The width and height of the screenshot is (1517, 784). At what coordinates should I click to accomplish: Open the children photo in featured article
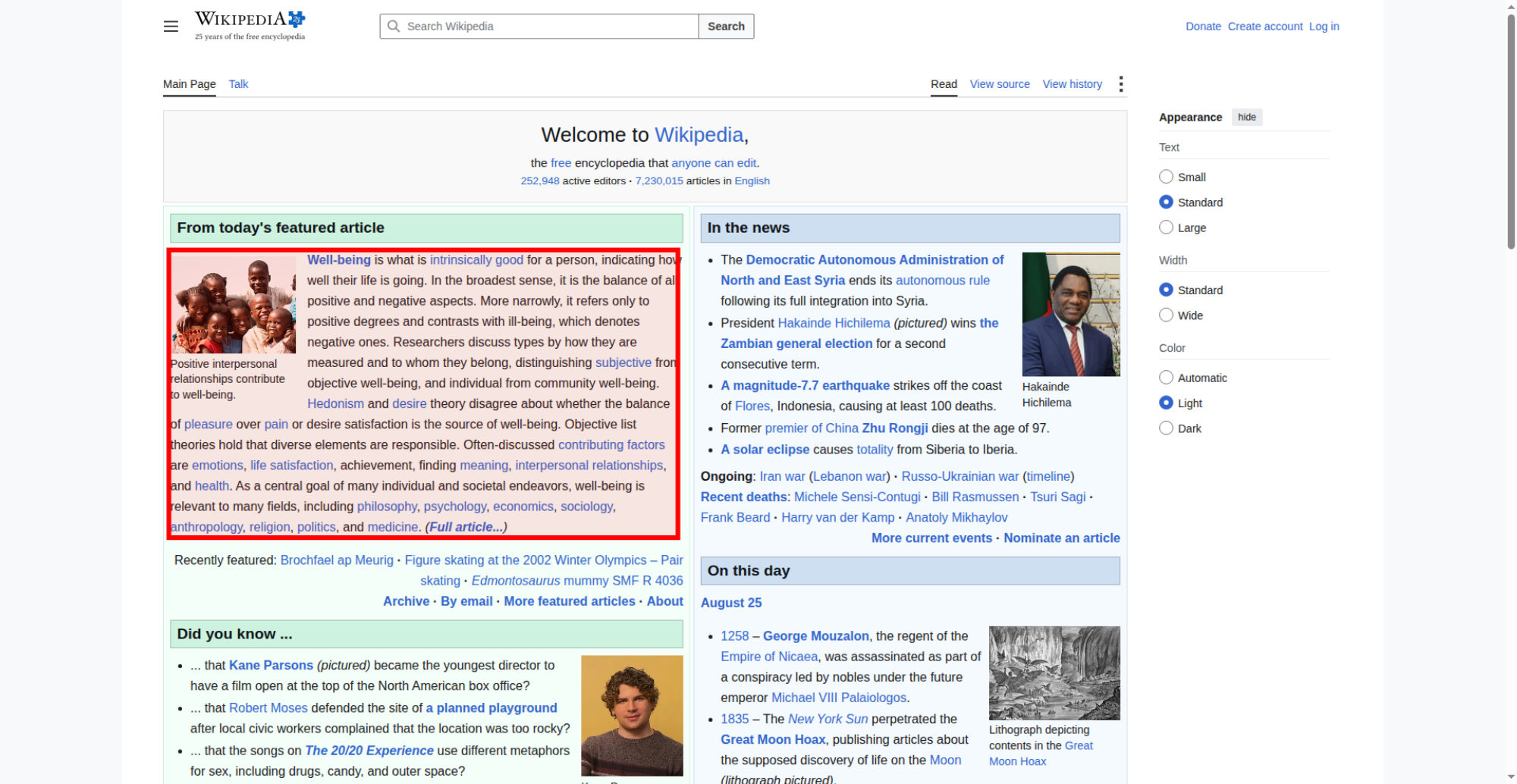(234, 303)
